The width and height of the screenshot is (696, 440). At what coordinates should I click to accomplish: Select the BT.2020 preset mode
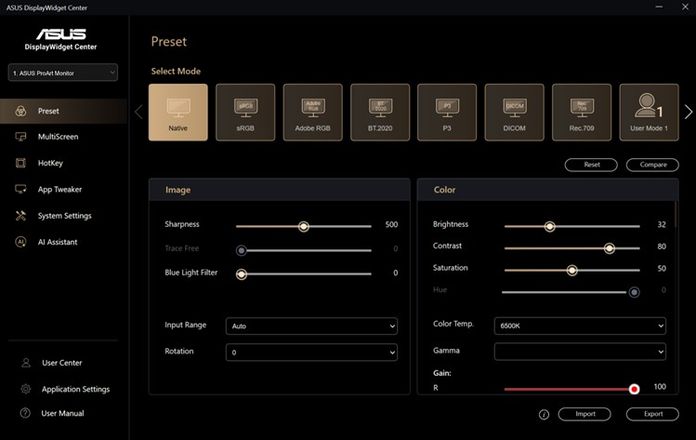[x=380, y=112]
